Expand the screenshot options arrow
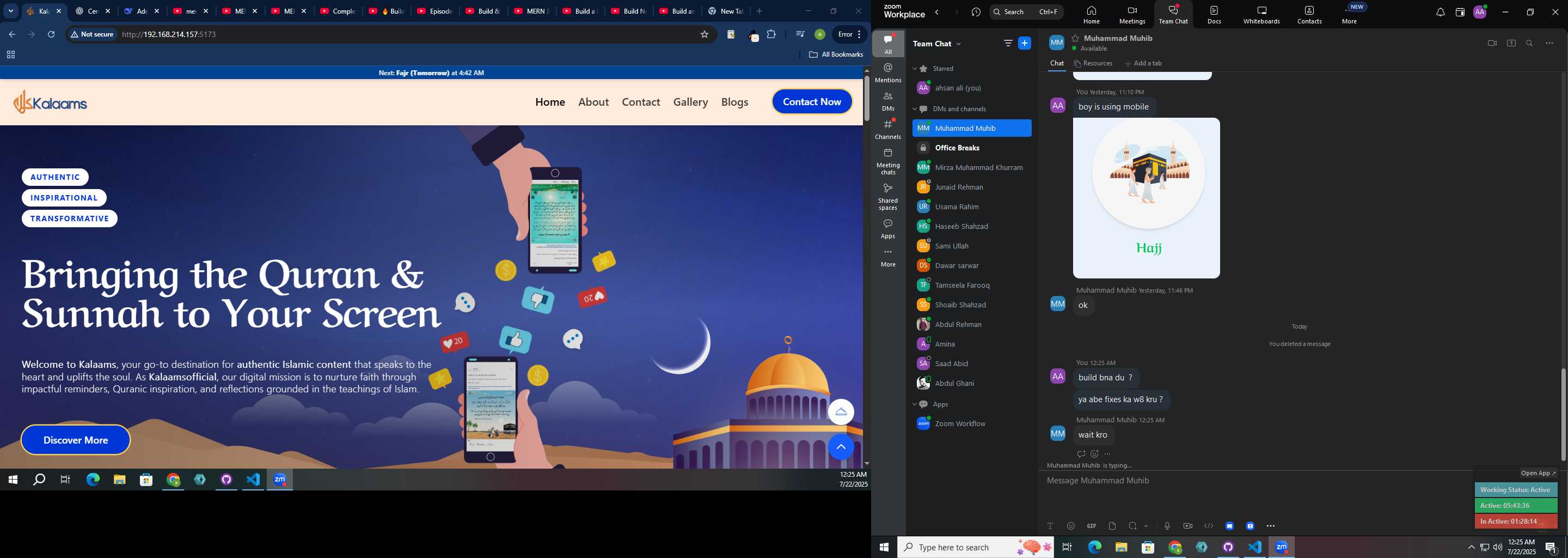The image size is (1568, 558). pos(1146,526)
